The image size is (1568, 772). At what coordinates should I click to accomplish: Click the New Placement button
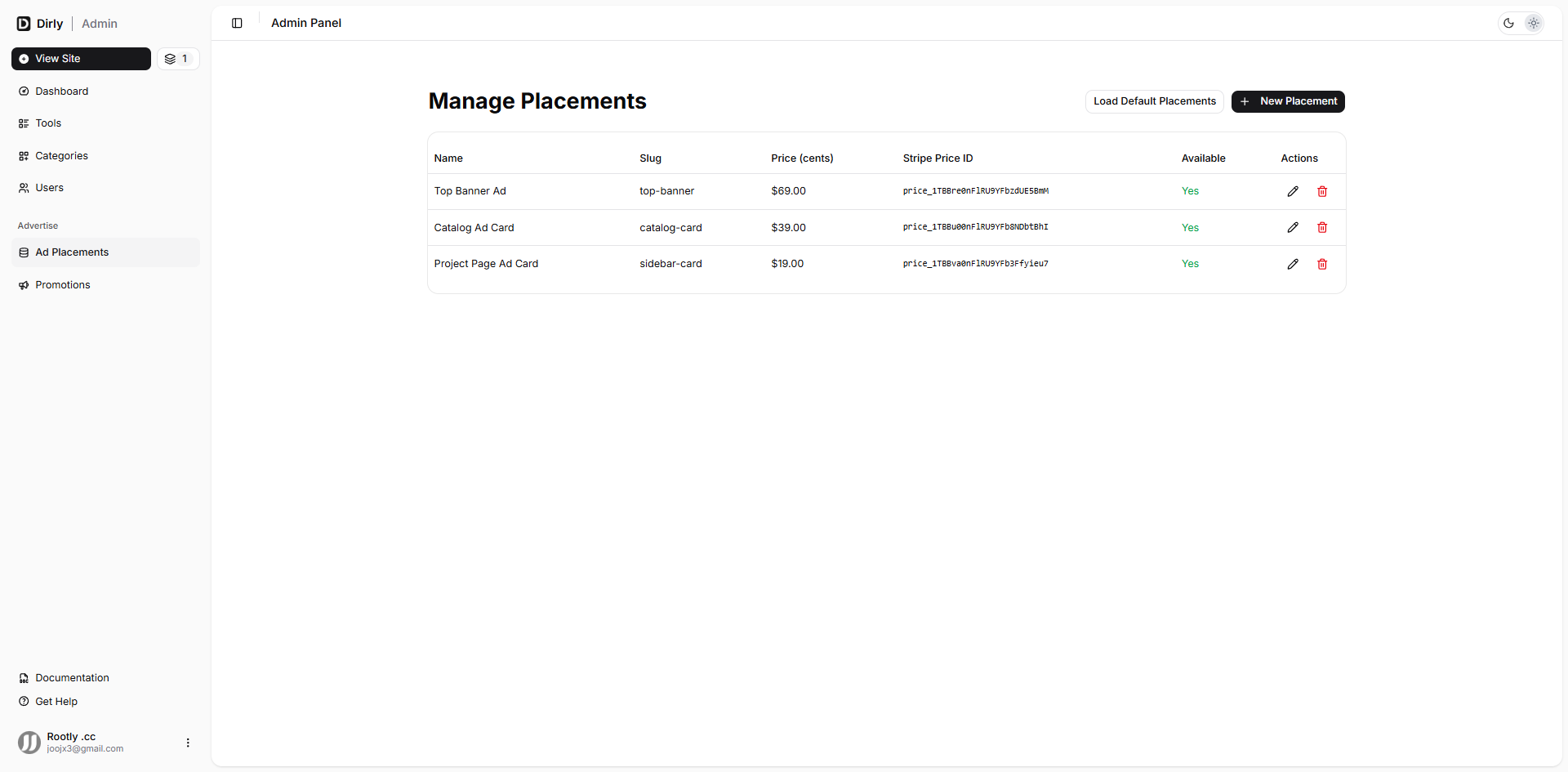click(x=1287, y=101)
